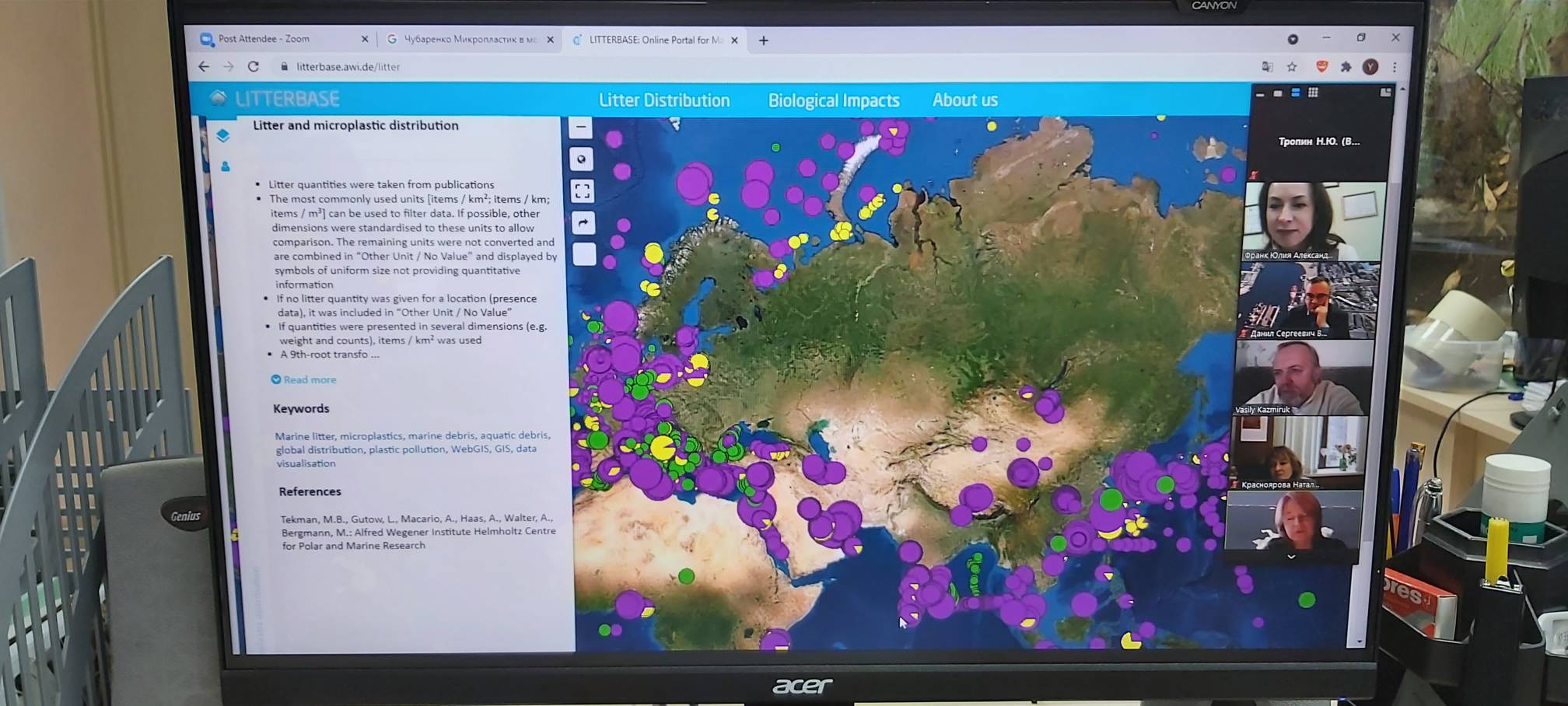Viewport: 1568px width, 706px height.
Task: Click green marker in the Pacific near Zoom panel
Action: click(1307, 599)
